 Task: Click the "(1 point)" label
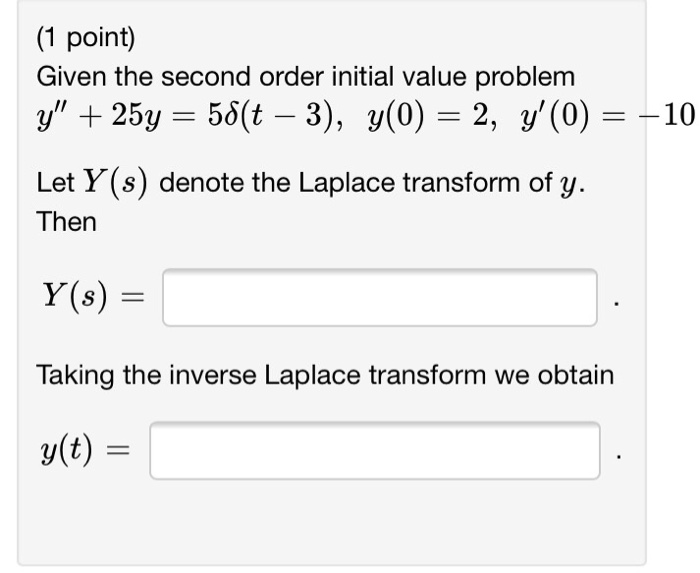[x=86, y=38]
